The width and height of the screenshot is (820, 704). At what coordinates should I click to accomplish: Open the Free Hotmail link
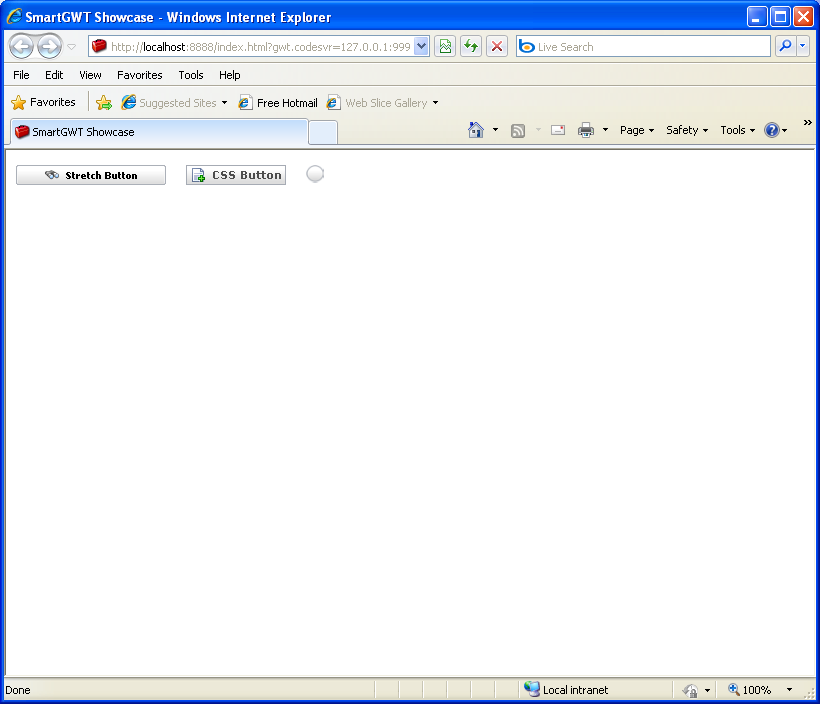pos(278,103)
